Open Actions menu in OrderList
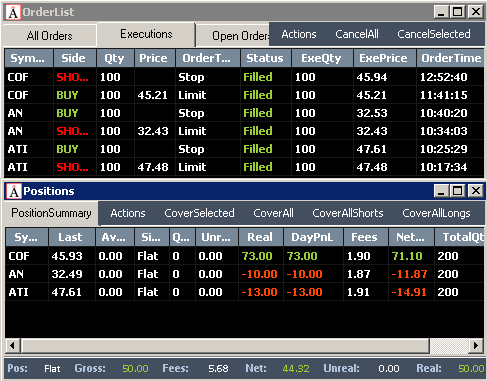Image resolution: width=487 pixels, height=381 pixels. tap(299, 34)
